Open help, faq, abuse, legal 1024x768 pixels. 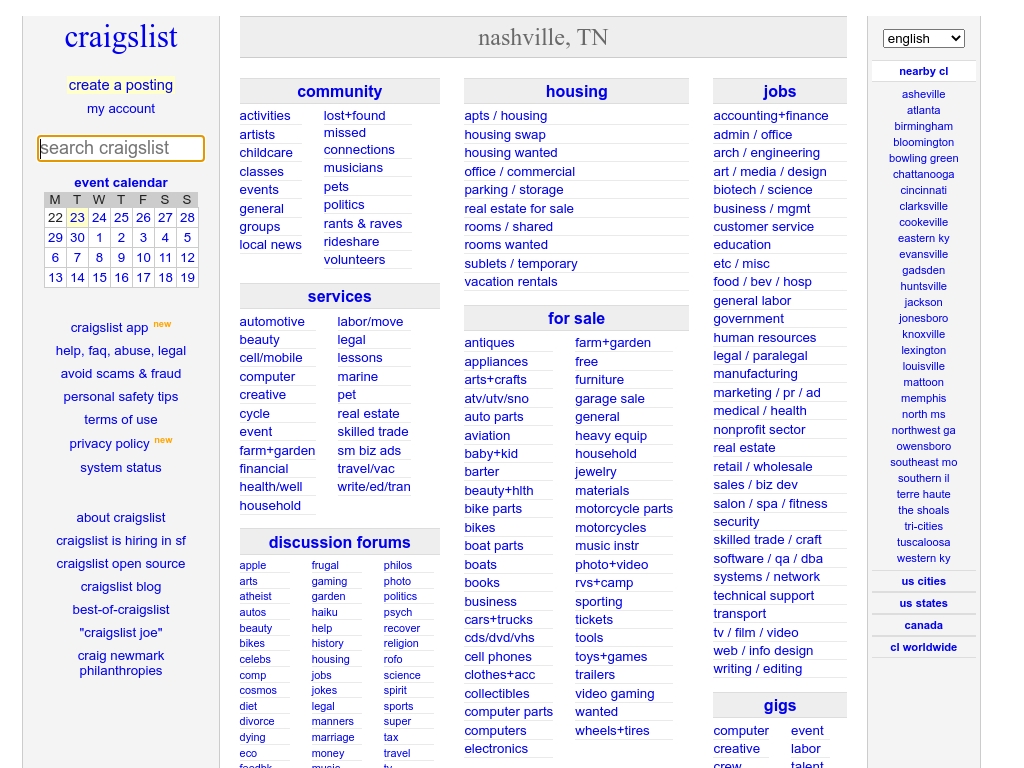point(121,351)
